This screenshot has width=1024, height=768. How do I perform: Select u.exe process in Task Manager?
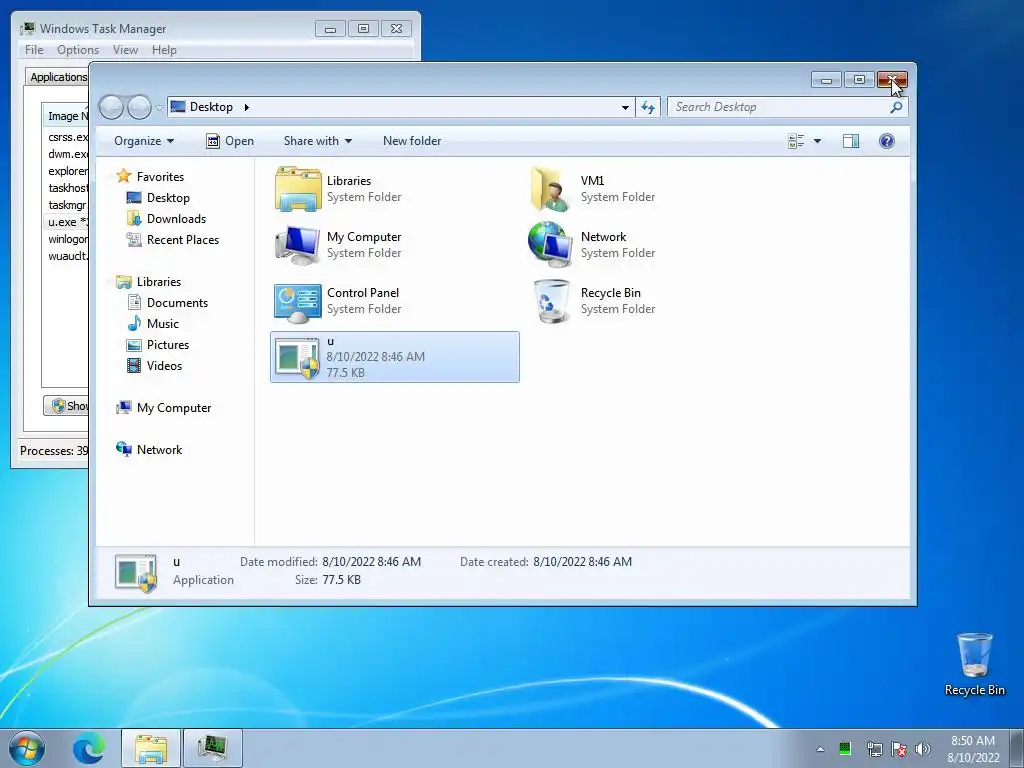coord(65,222)
